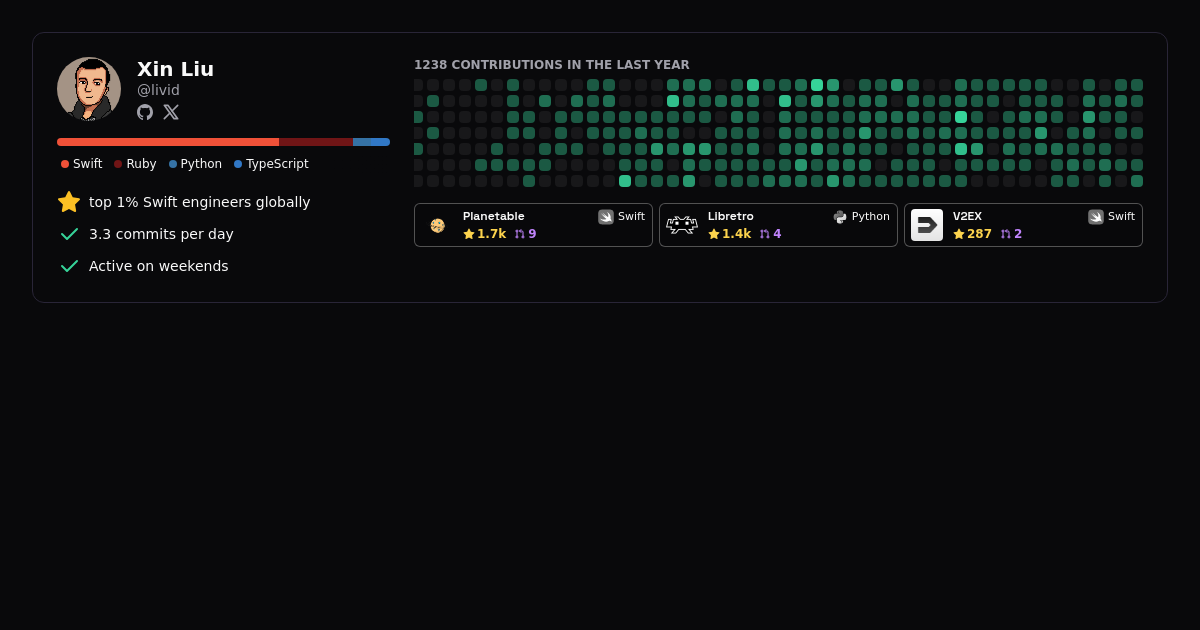Click the checkmark beside 3.3 commits per day
The width and height of the screenshot is (1200, 630).
point(69,234)
